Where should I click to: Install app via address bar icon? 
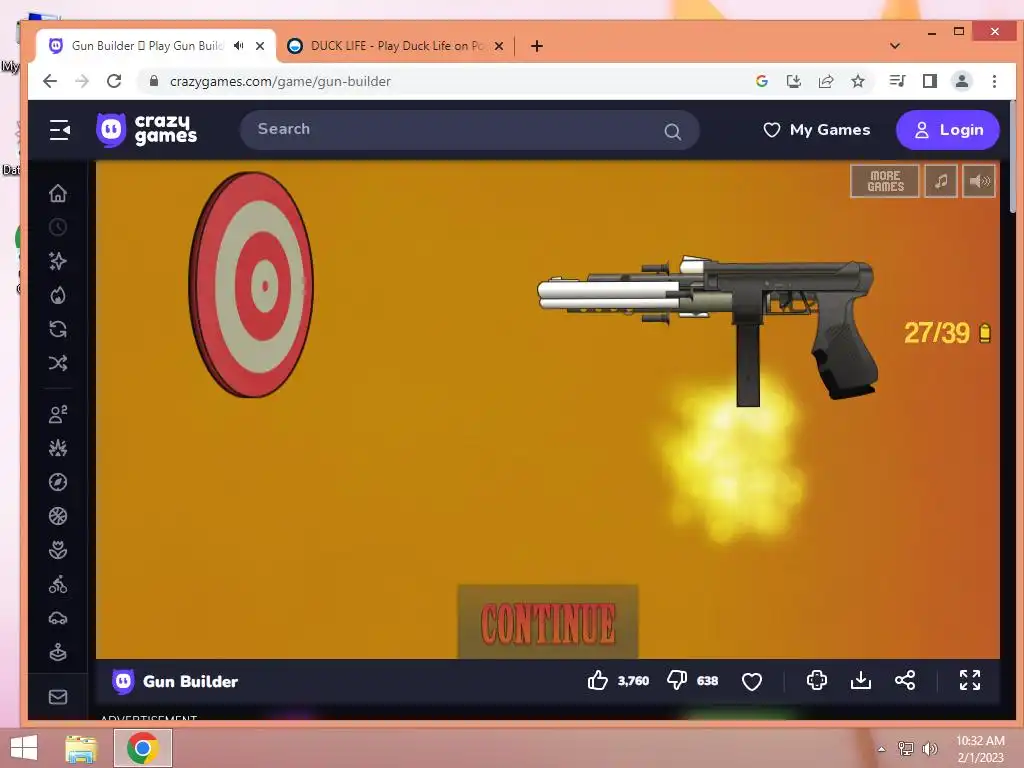(x=793, y=81)
